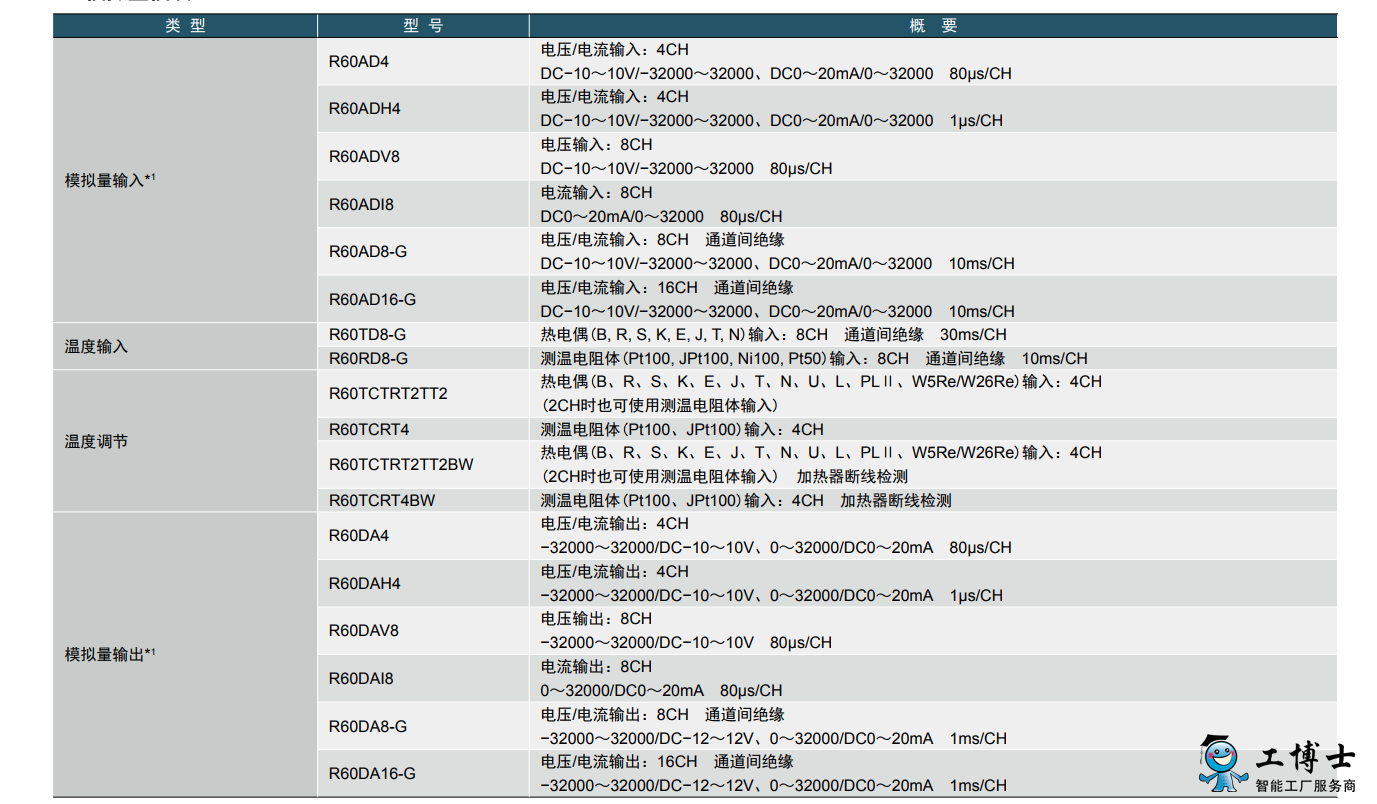Viewport: 1377px width, 804px height.
Task: Click model number R60AD16-G
Action: [372, 299]
